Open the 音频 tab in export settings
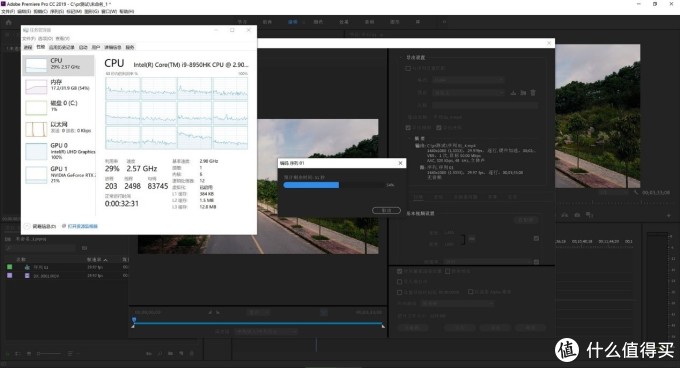The height and width of the screenshot is (368, 680). (438, 197)
